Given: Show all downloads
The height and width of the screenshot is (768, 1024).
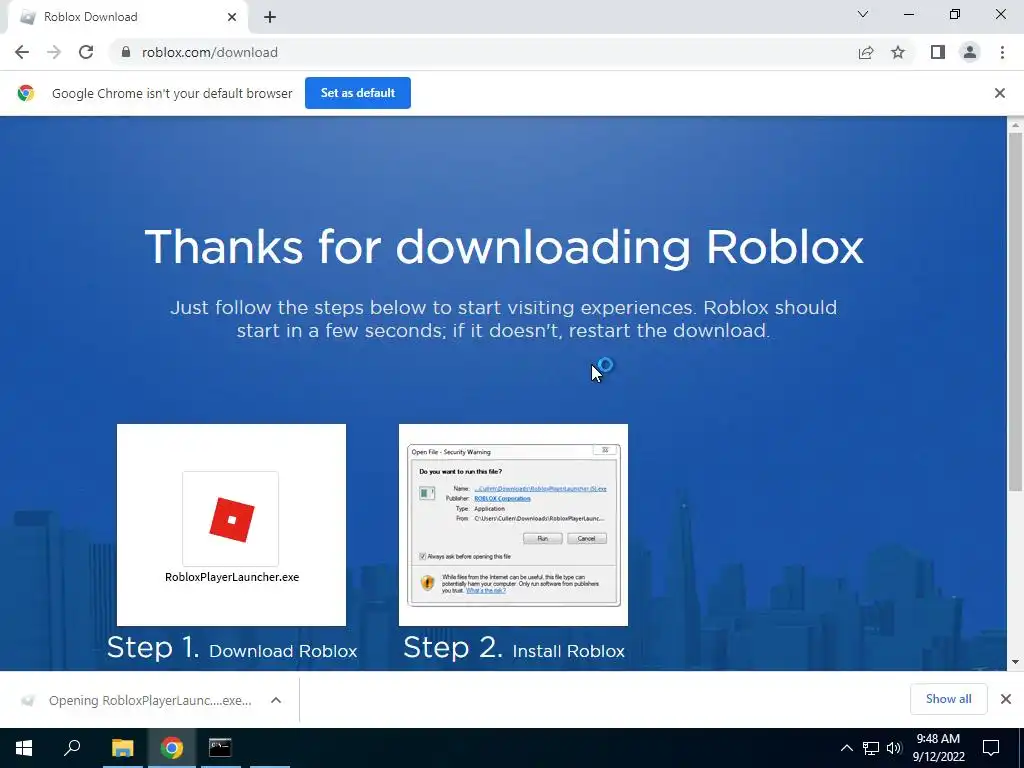Looking at the screenshot, I should click(x=948, y=699).
